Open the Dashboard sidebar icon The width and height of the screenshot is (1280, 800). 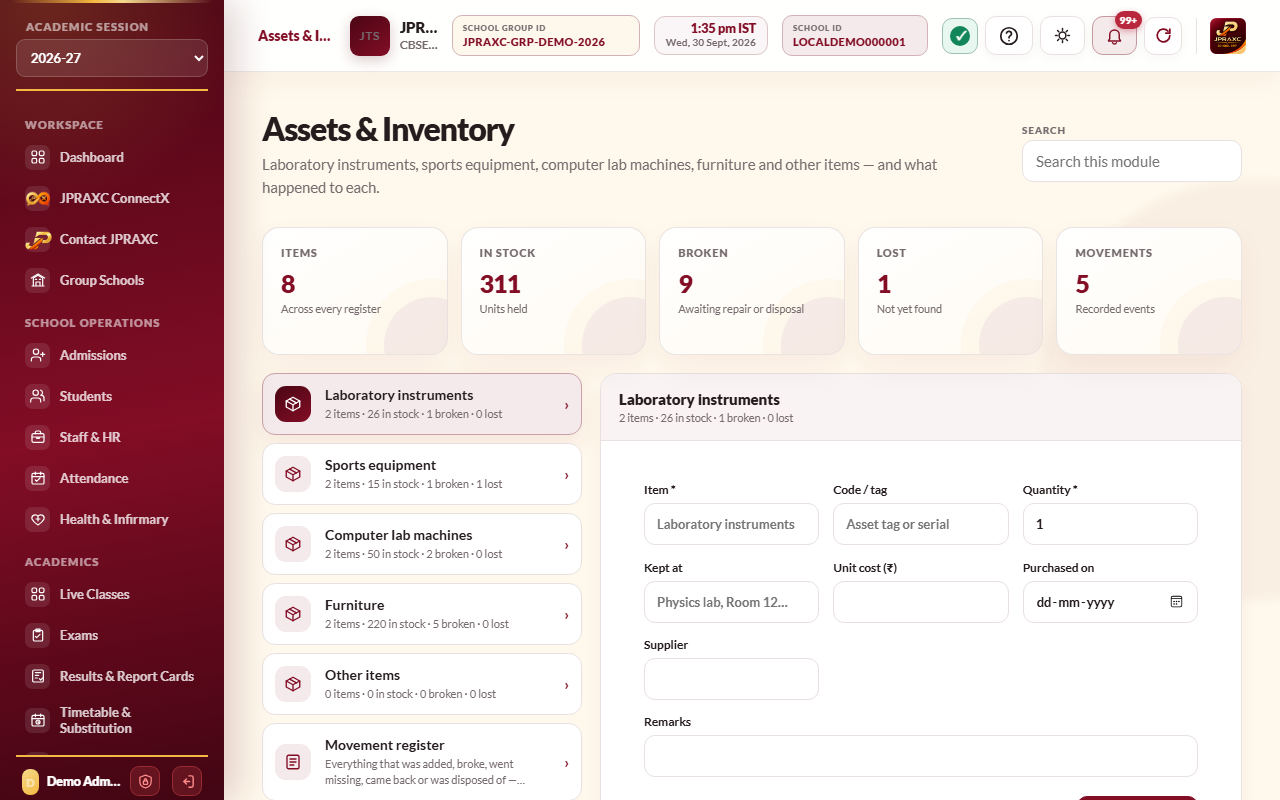click(38, 157)
